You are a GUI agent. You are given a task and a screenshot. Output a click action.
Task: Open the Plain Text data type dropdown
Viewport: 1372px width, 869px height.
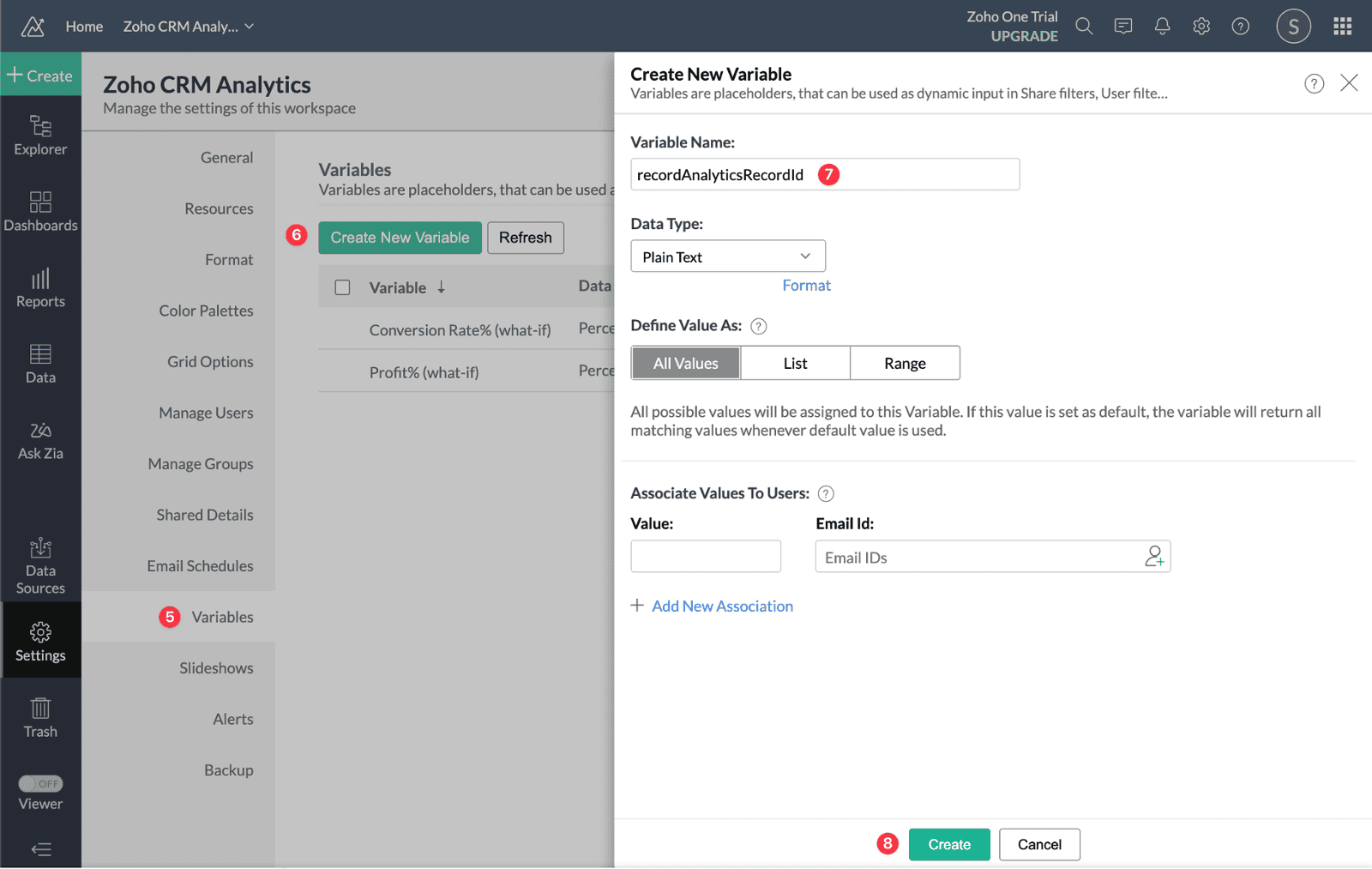click(728, 256)
